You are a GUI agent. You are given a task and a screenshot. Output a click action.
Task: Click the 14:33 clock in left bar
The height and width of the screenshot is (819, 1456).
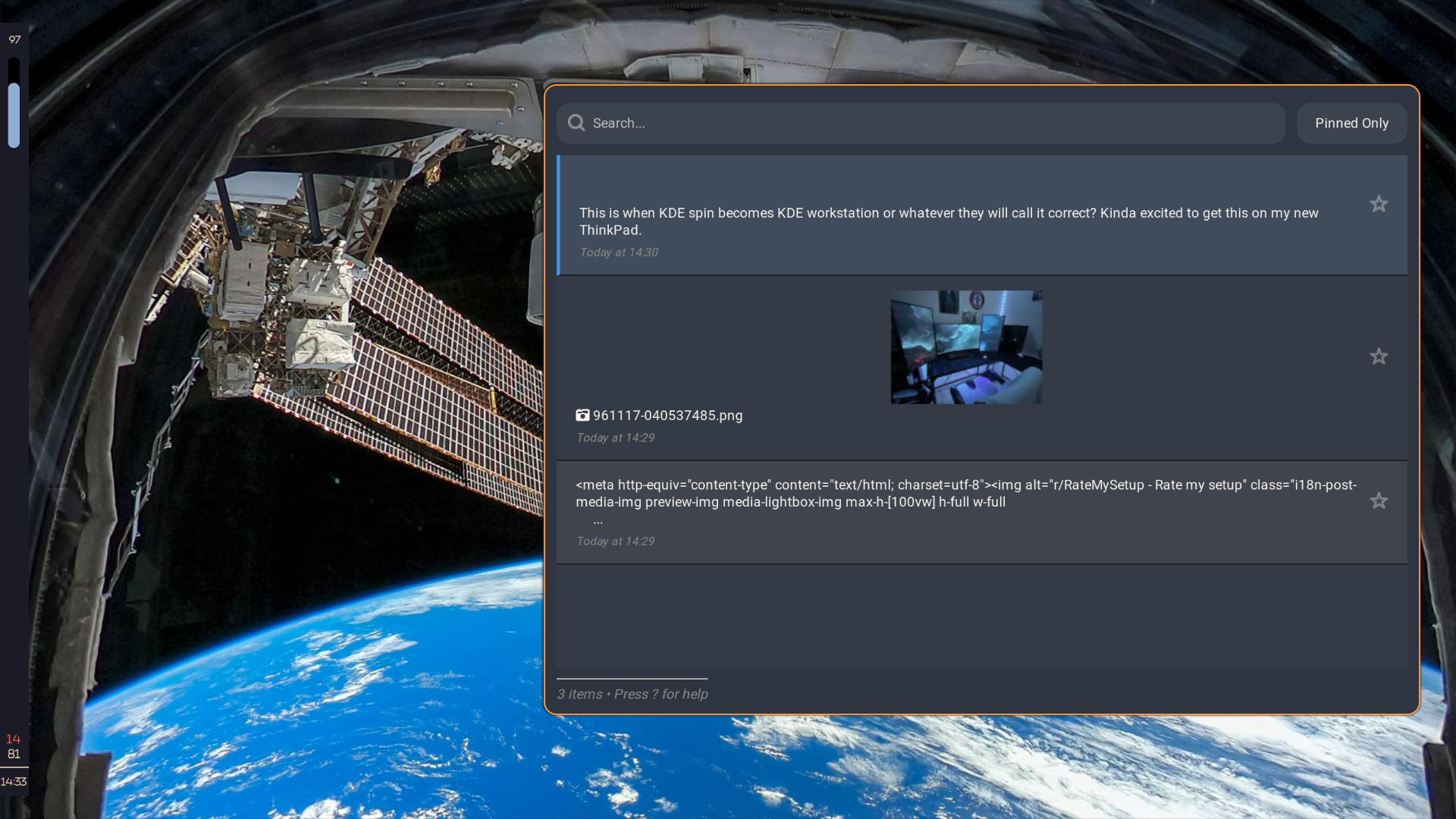[x=14, y=782]
